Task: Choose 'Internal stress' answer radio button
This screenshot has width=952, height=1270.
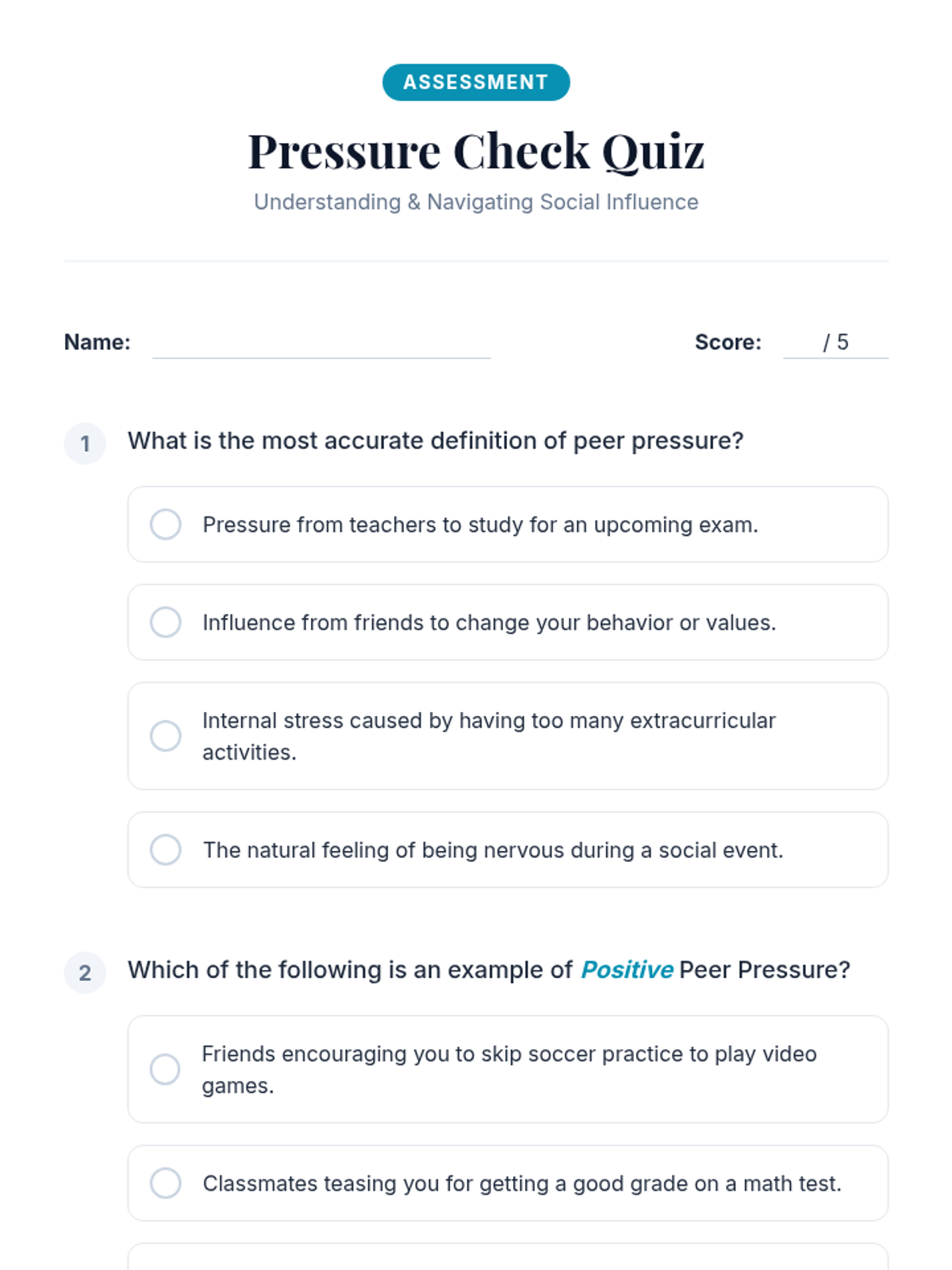Action: tap(166, 736)
